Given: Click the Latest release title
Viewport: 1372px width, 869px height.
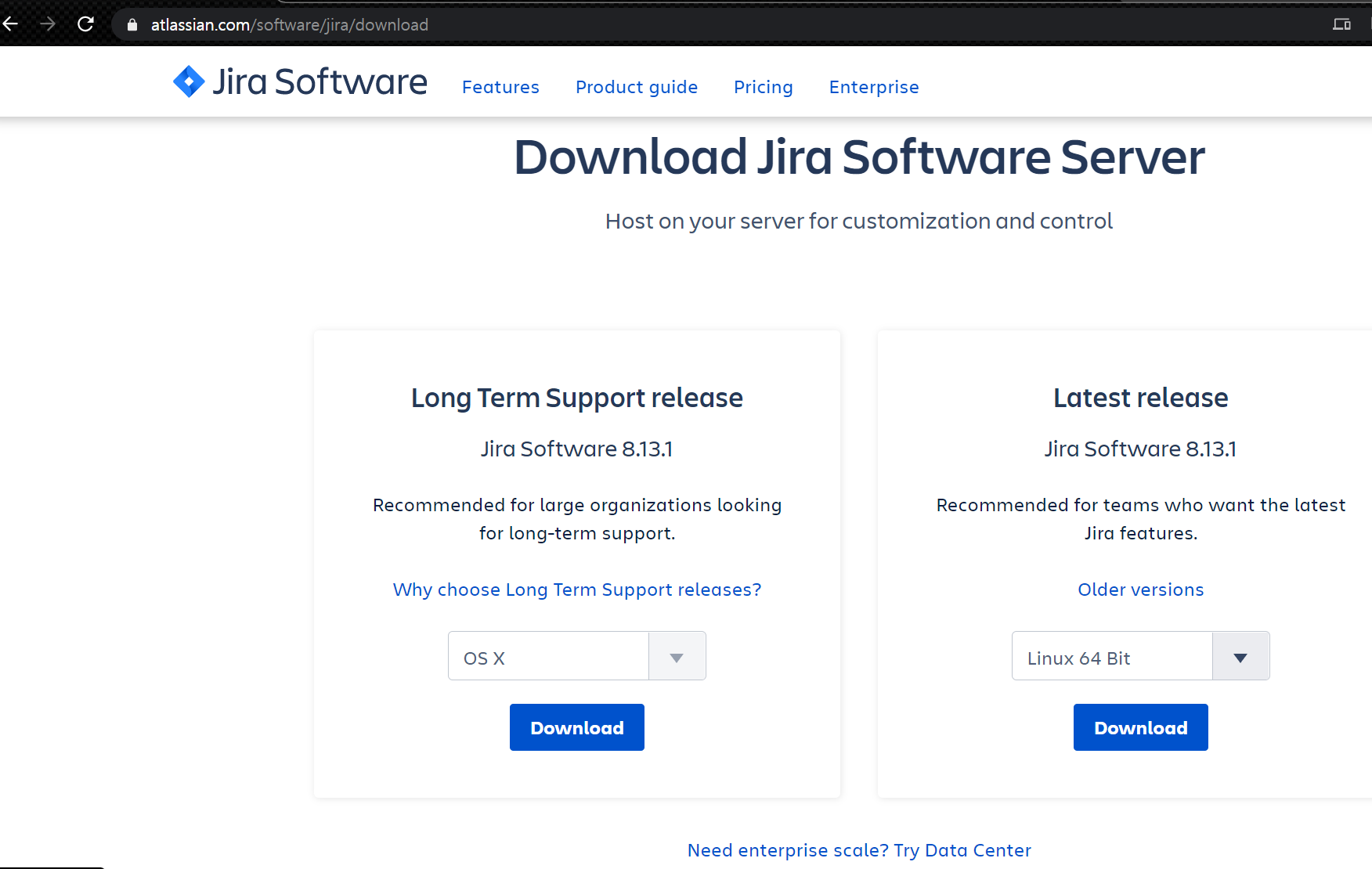Looking at the screenshot, I should click(x=1141, y=398).
